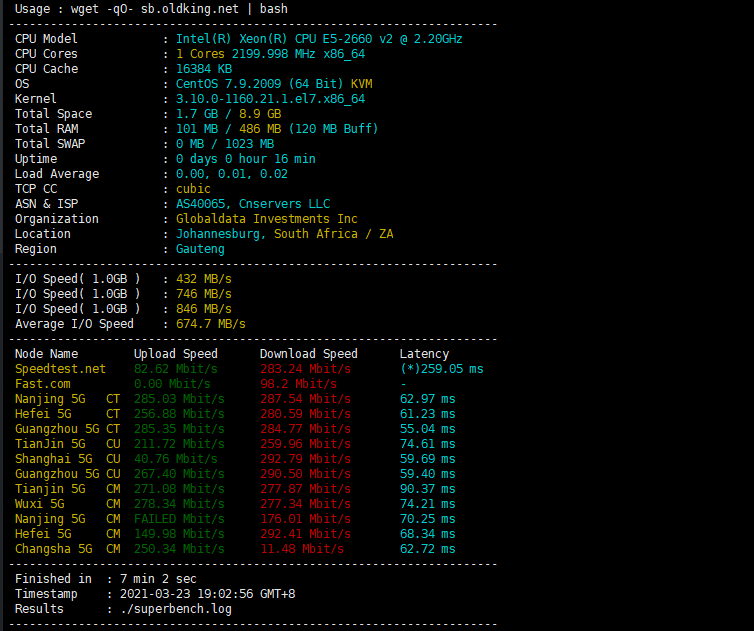Image resolution: width=754 pixels, height=631 pixels.
Task: Click the Download Speed column header
Action: (x=309, y=354)
